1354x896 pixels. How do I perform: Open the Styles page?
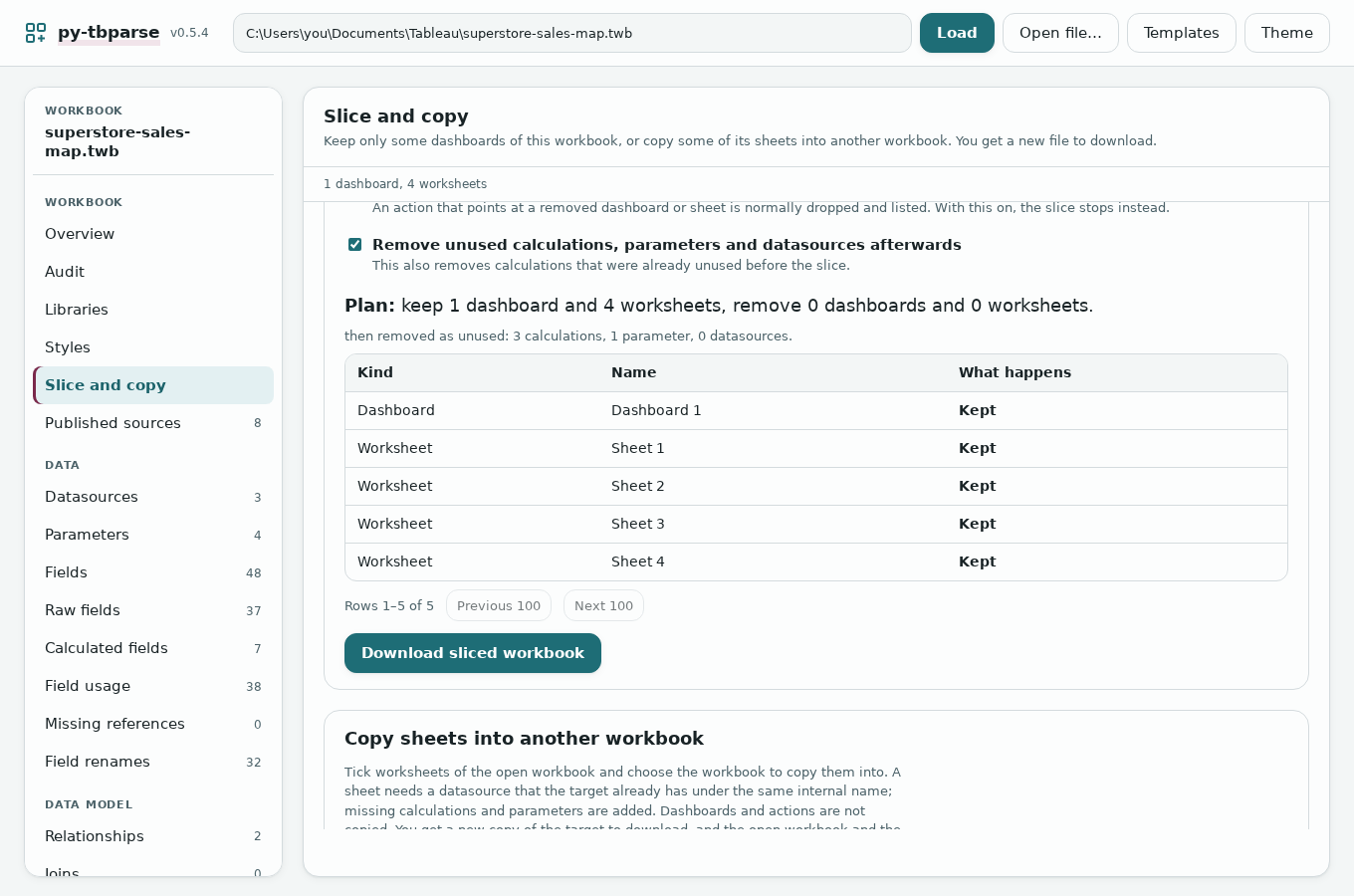pyautogui.click(x=153, y=347)
